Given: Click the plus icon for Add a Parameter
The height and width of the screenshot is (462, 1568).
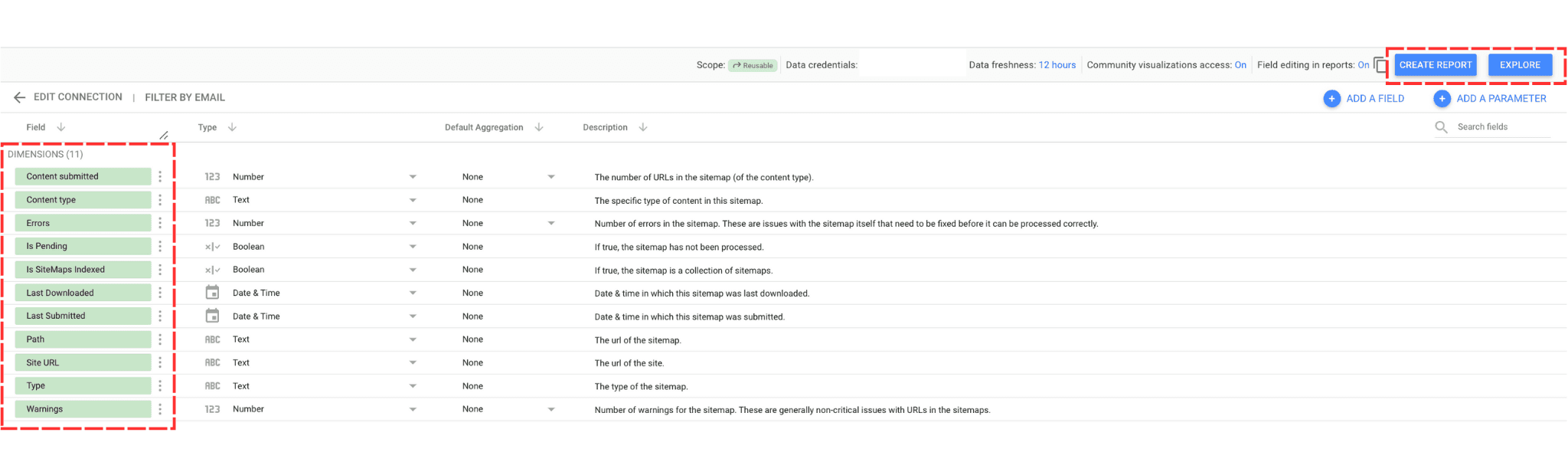Looking at the screenshot, I should (1442, 99).
